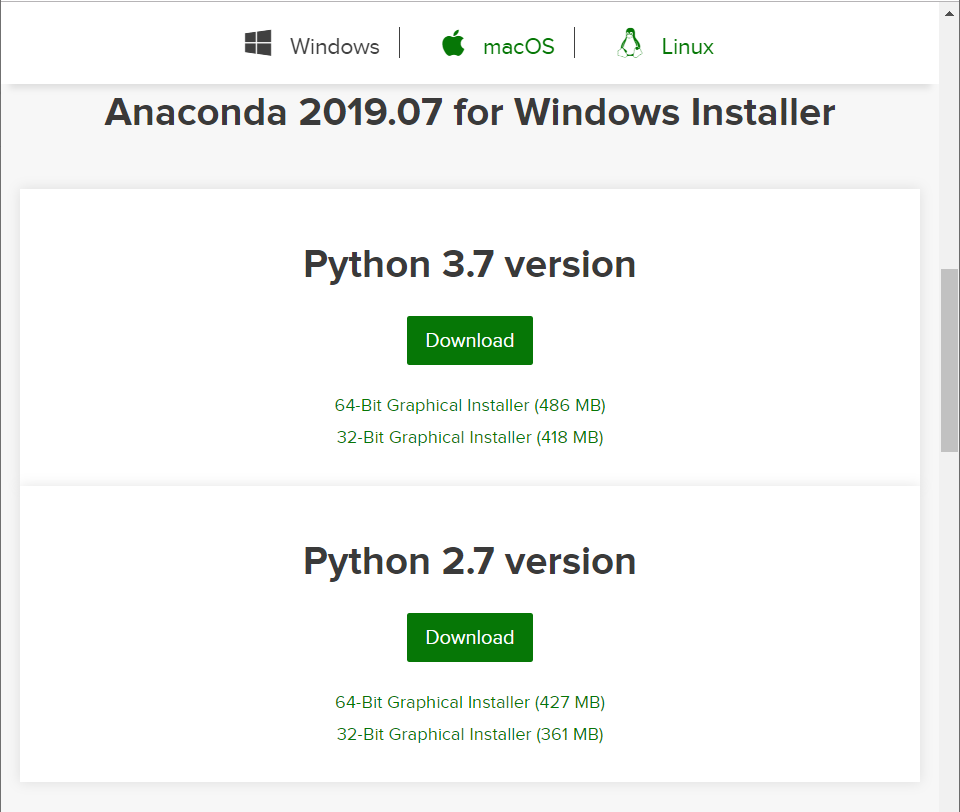
Task: Open 64-Bit Graphical Installer (486 MB) link
Action: point(470,405)
